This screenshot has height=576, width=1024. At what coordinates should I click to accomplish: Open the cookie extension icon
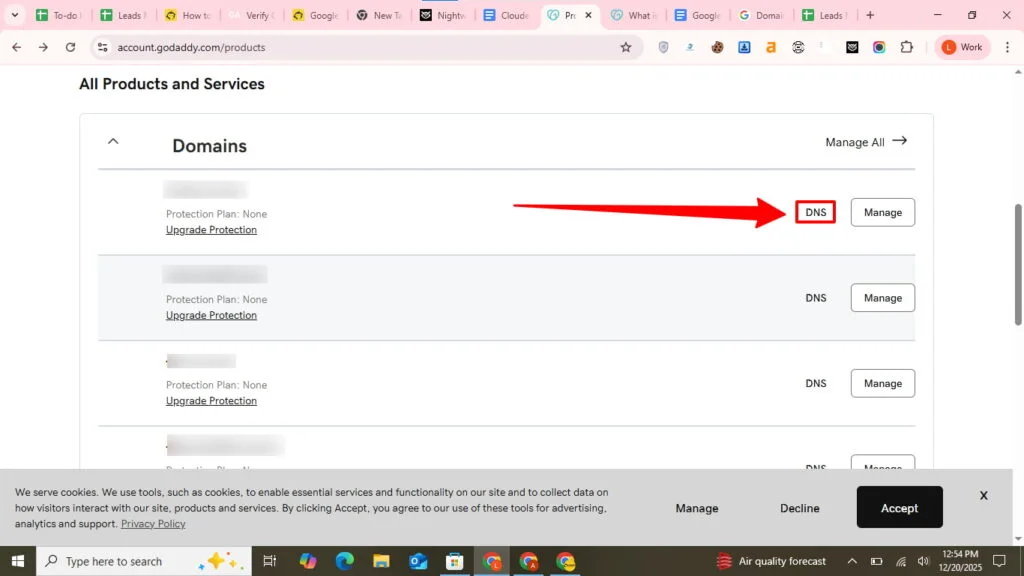point(717,47)
